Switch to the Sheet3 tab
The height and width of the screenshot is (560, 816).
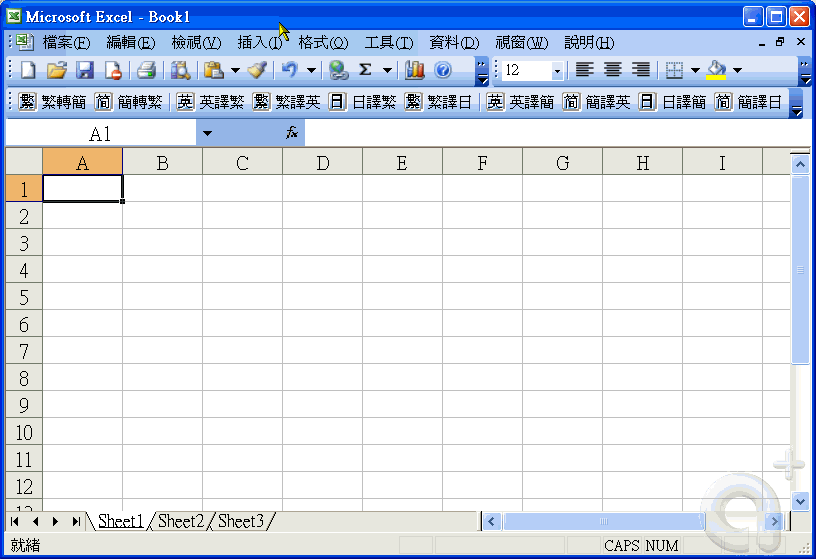[241, 521]
